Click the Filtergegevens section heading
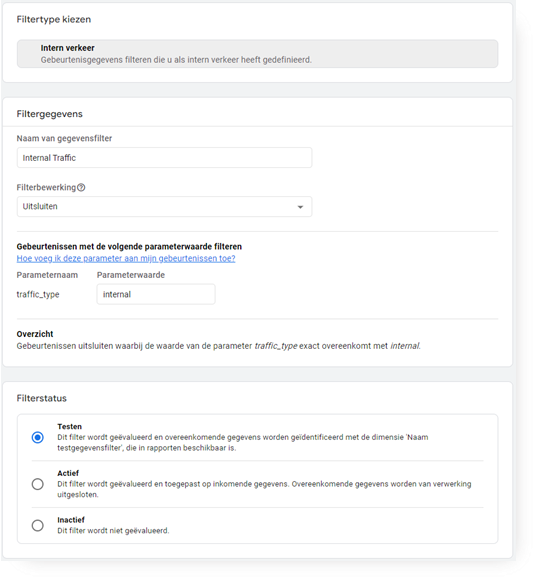538x582 pixels. click(49, 114)
